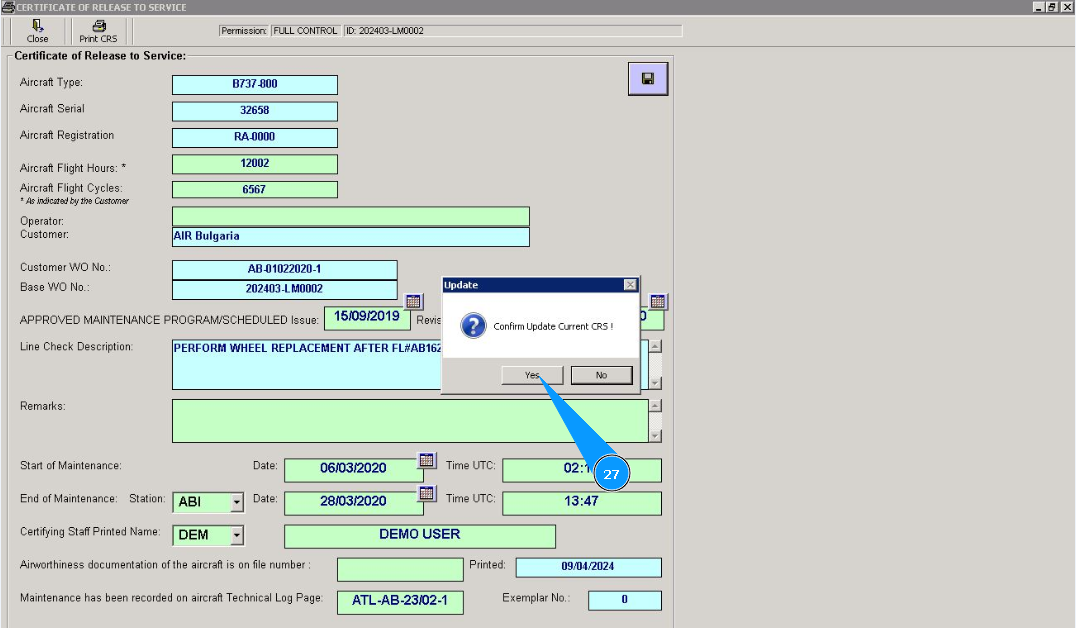Click the Aircraft Flight Cycles field 6567
The height and width of the screenshot is (629, 1076).
(x=255, y=189)
